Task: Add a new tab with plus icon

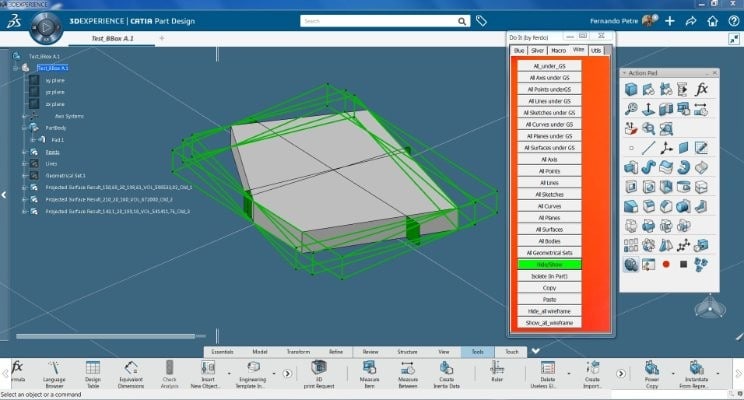Action: [x=162, y=38]
